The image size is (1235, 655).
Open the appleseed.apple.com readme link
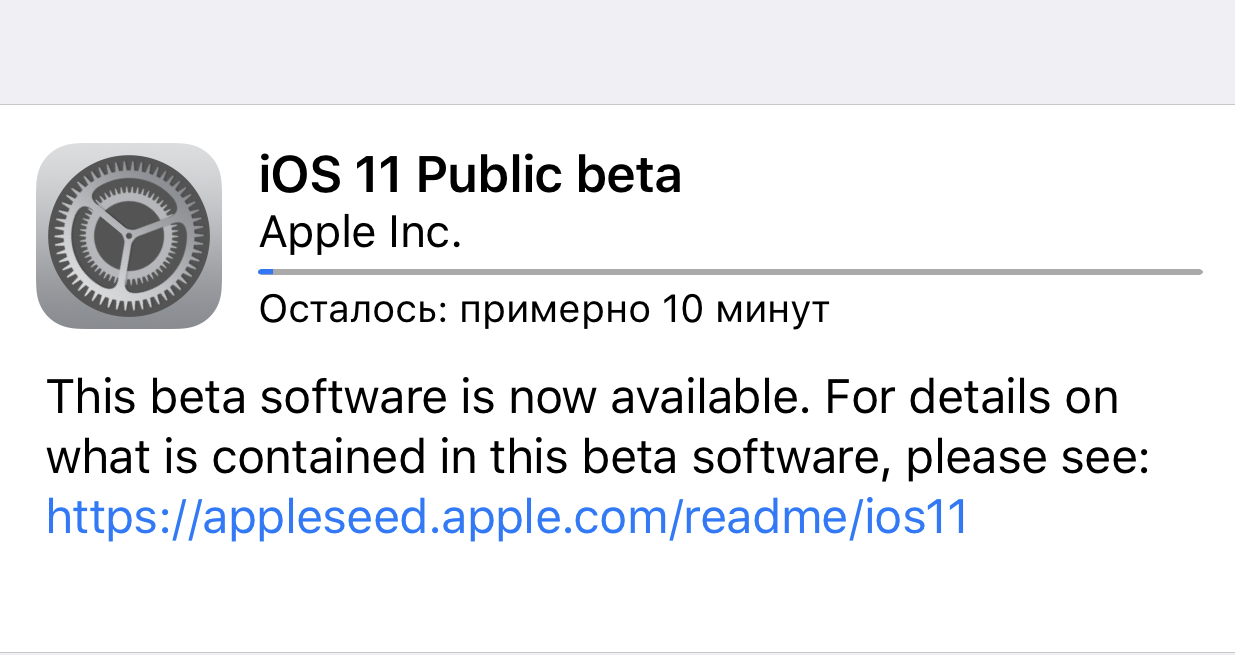point(507,517)
